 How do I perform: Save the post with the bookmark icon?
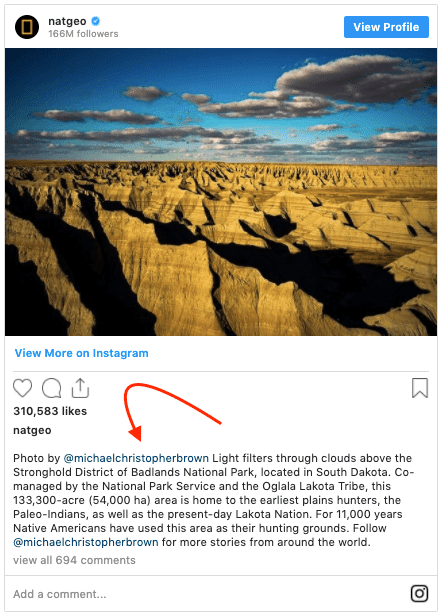(420, 388)
